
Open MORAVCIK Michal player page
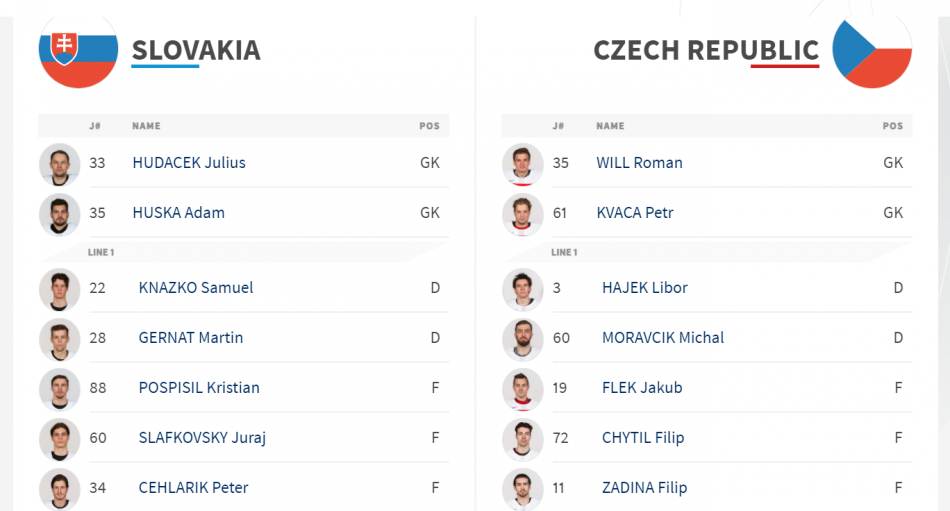click(663, 338)
